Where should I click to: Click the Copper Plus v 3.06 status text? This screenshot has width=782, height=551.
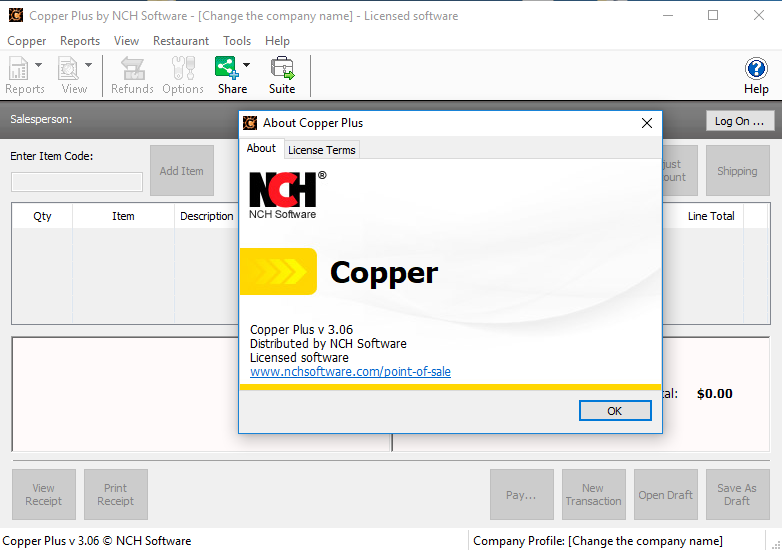(97, 541)
